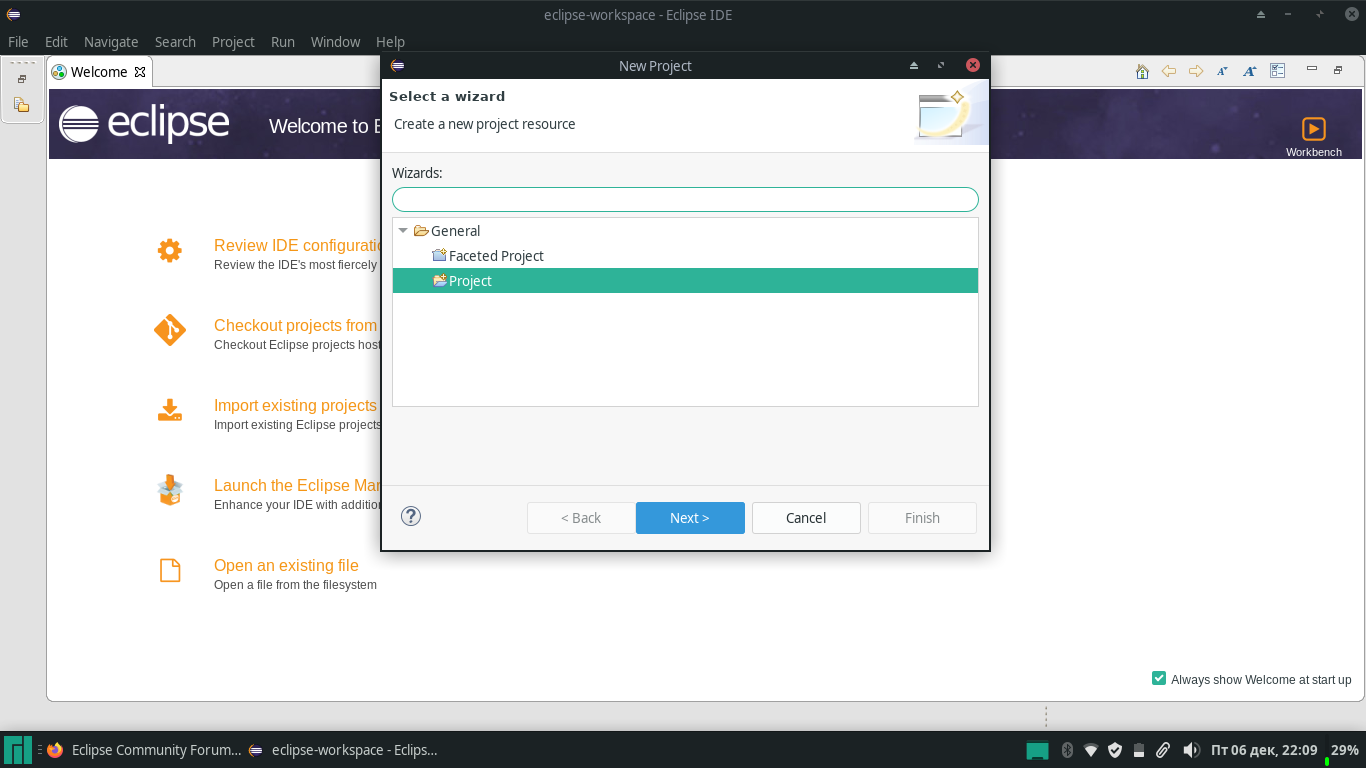Click the Eclipse Marketplace box icon
This screenshot has height=768, width=1366.
pos(170,490)
